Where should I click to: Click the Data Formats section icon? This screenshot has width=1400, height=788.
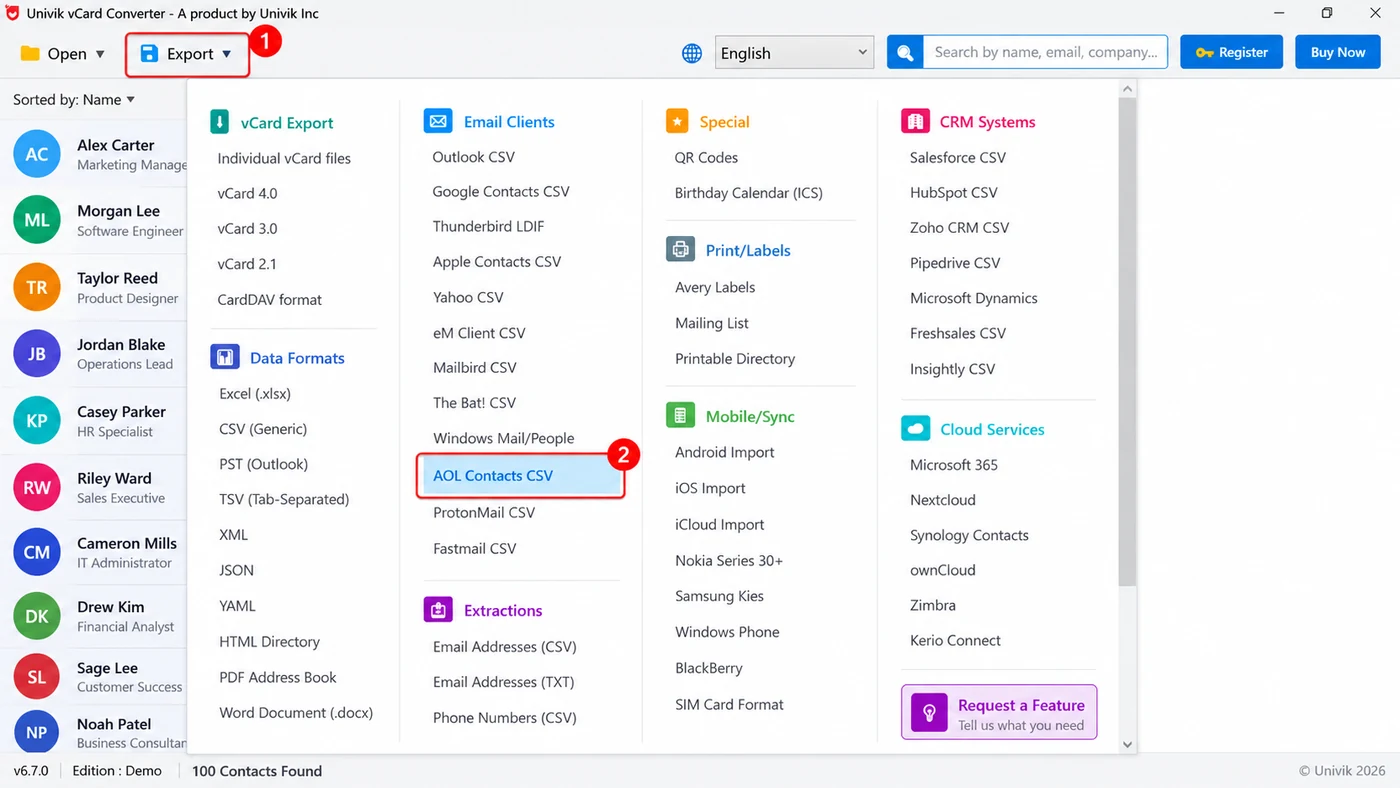click(224, 357)
